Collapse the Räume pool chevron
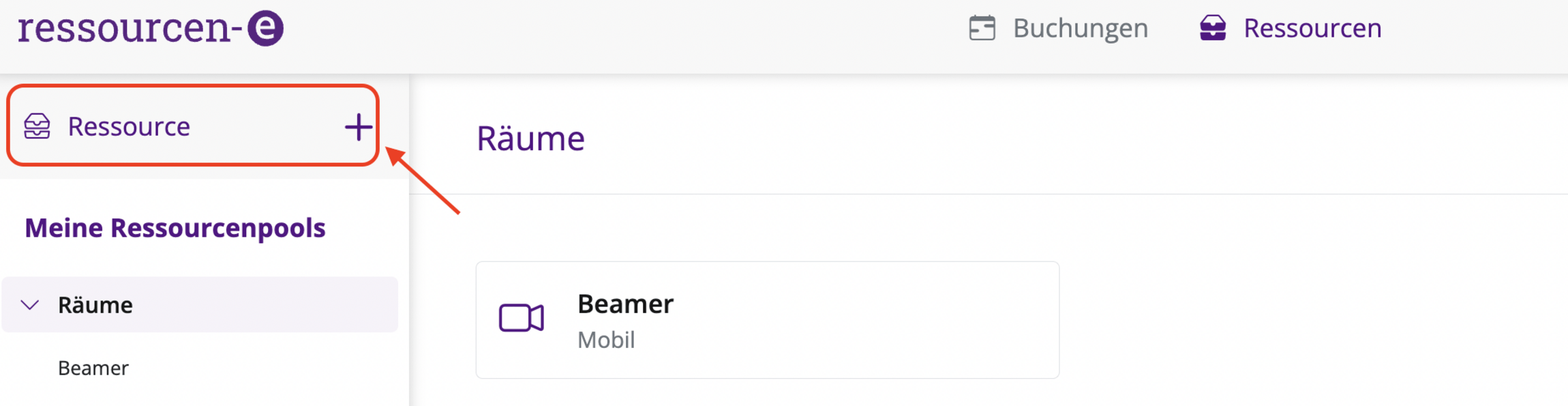This screenshot has width=1568, height=406. (x=30, y=304)
